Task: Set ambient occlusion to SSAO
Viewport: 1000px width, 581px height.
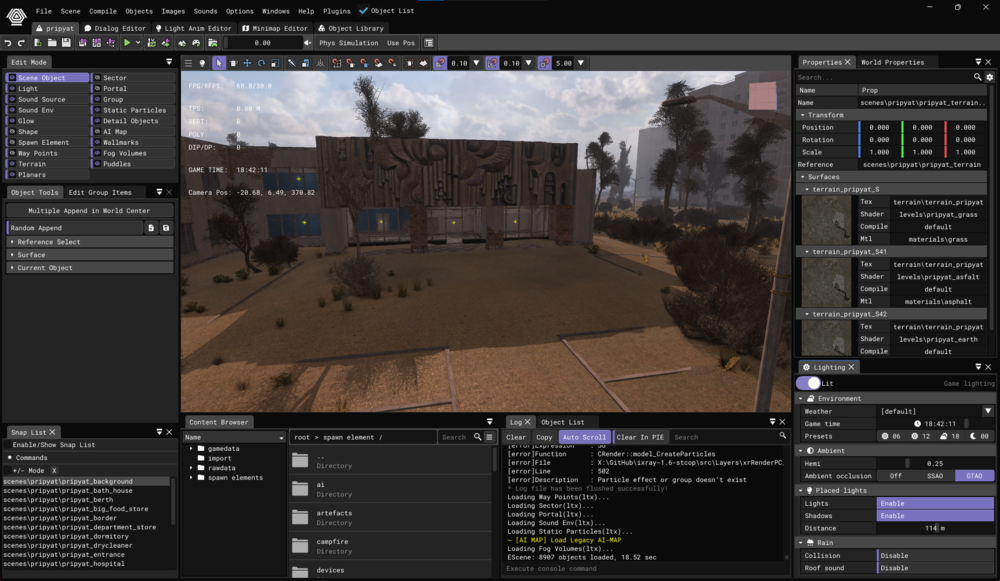Action: 935,476
